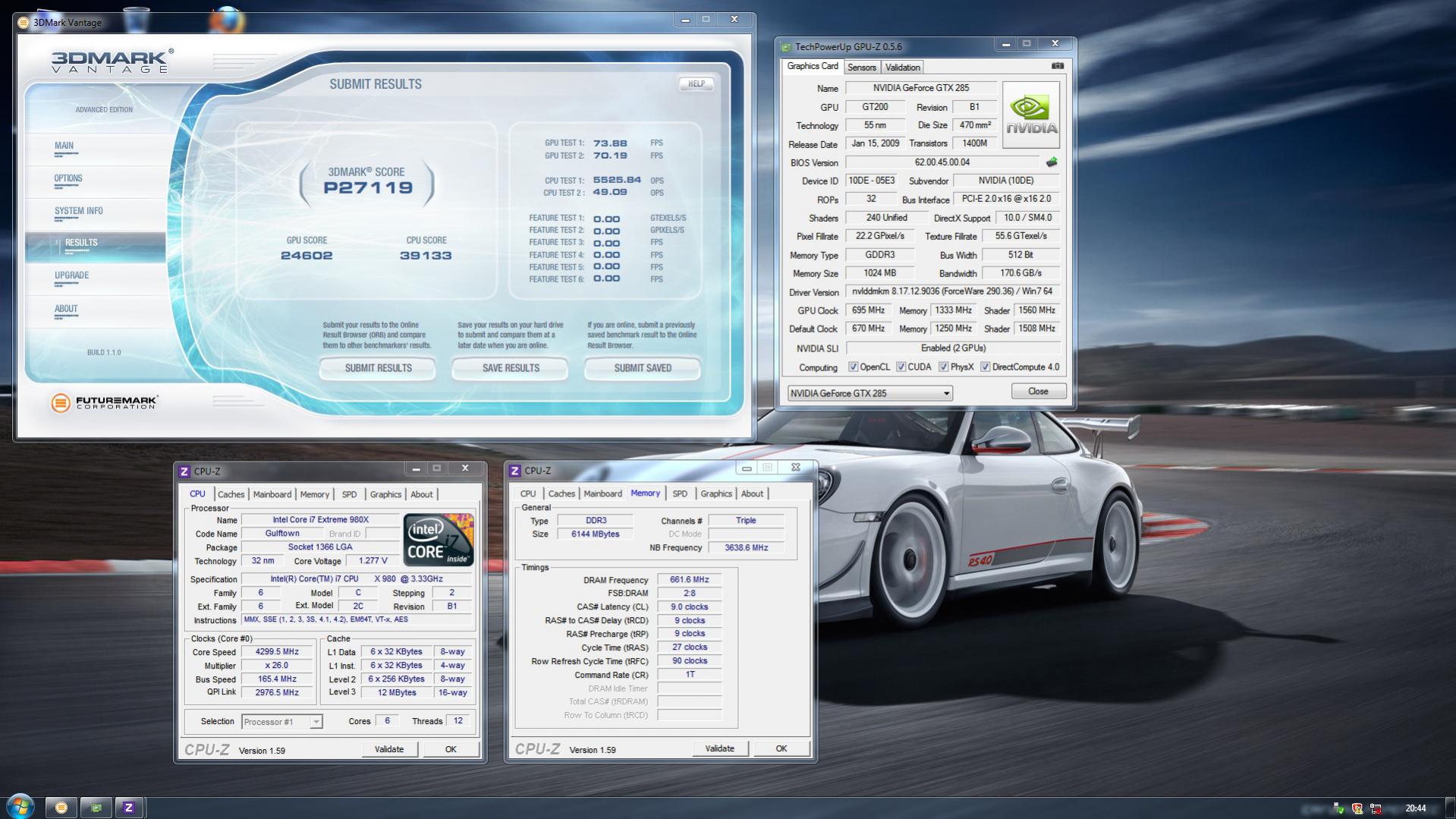The image size is (1456, 819).
Task: Click the Submit Results button
Action: tap(378, 368)
